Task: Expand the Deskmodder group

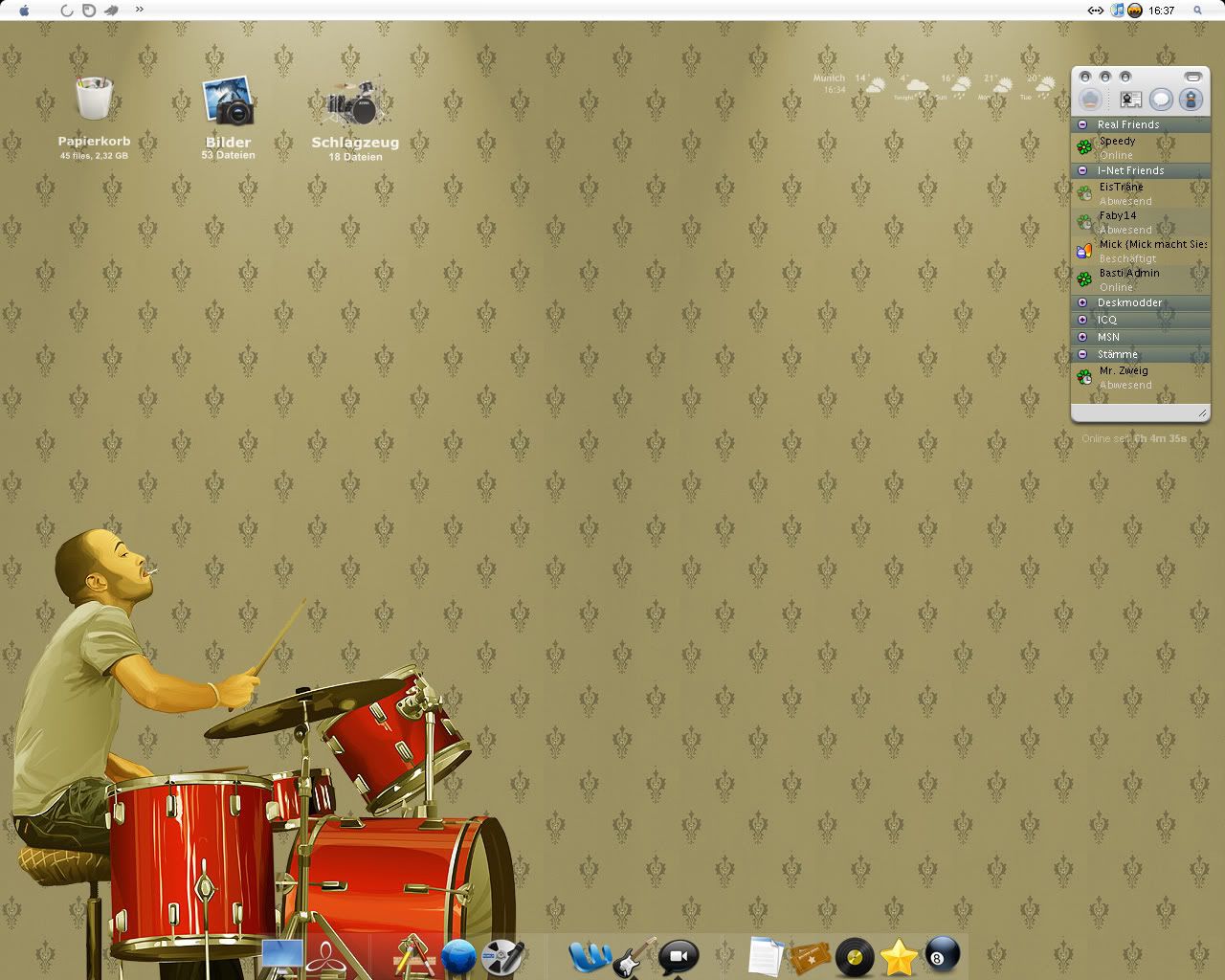Action: (1082, 302)
